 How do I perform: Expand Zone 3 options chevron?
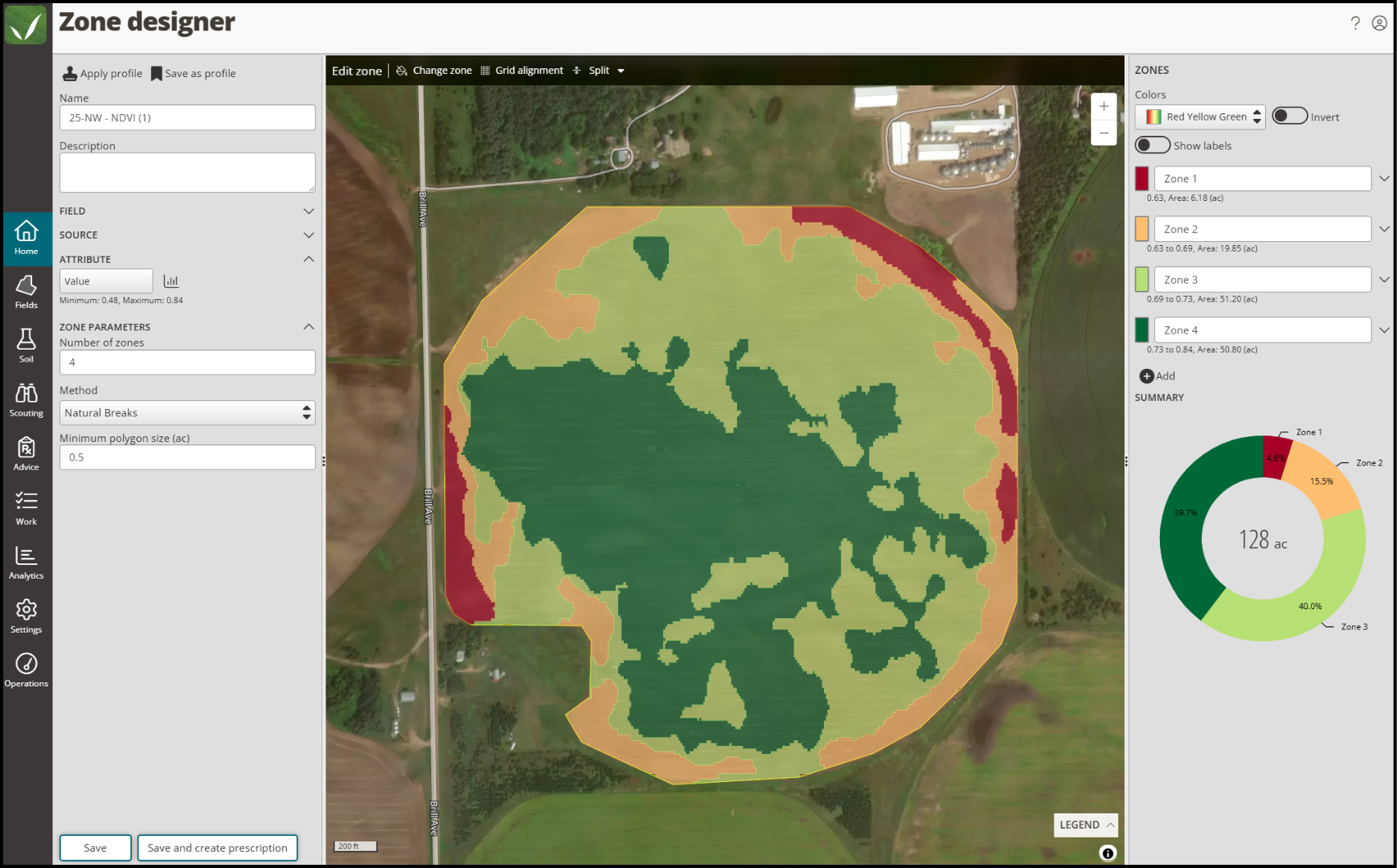pos(1384,280)
